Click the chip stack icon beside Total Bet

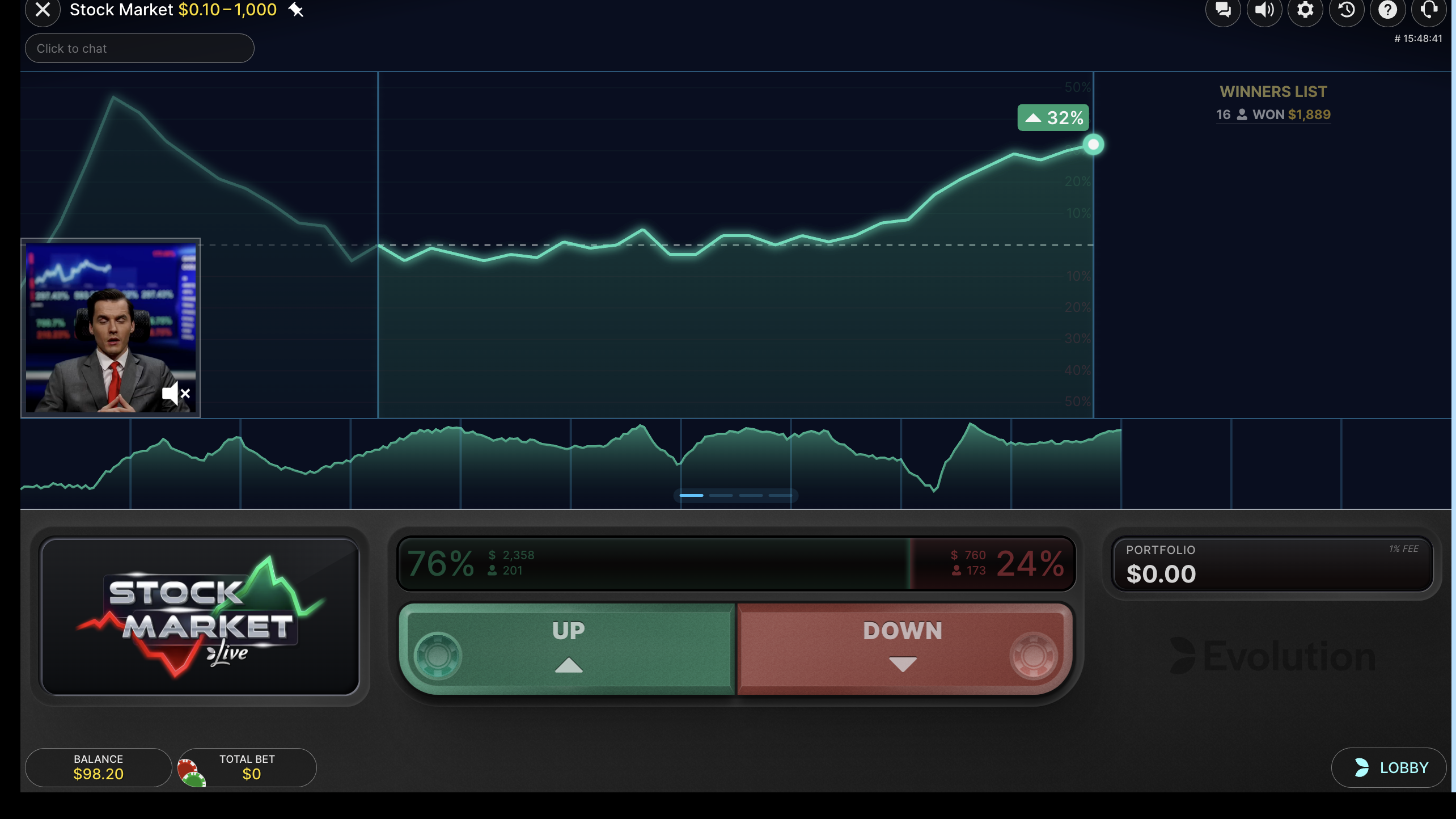pyautogui.click(x=191, y=773)
